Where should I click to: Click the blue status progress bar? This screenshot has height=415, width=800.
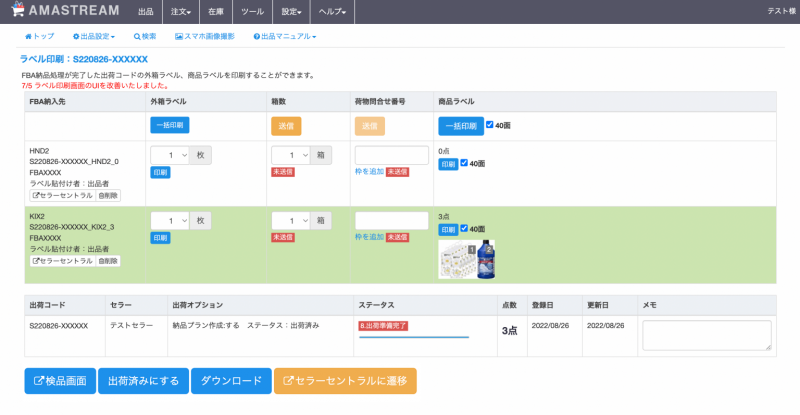pyautogui.click(x=414, y=337)
